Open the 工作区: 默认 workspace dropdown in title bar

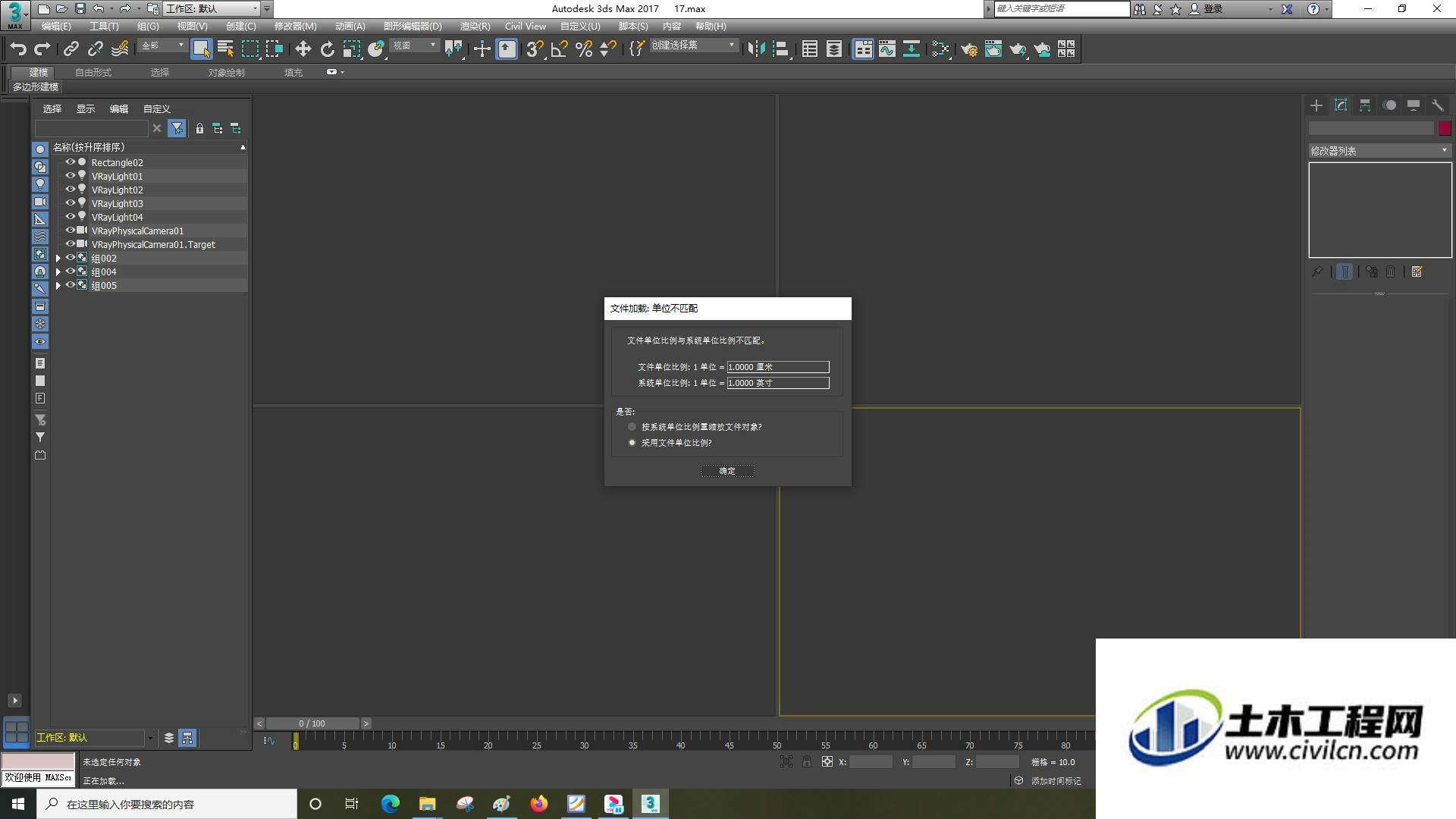click(x=212, y=9)
